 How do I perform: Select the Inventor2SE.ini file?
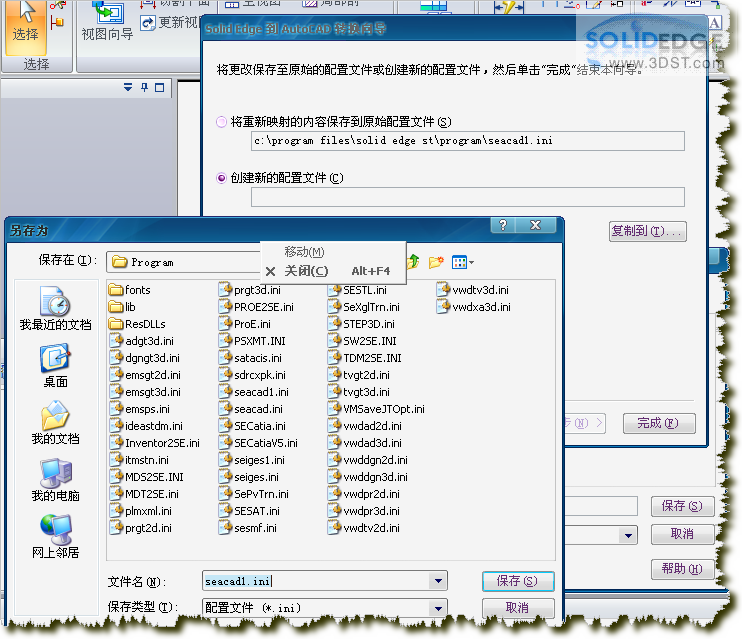click(x=155, y=443)
